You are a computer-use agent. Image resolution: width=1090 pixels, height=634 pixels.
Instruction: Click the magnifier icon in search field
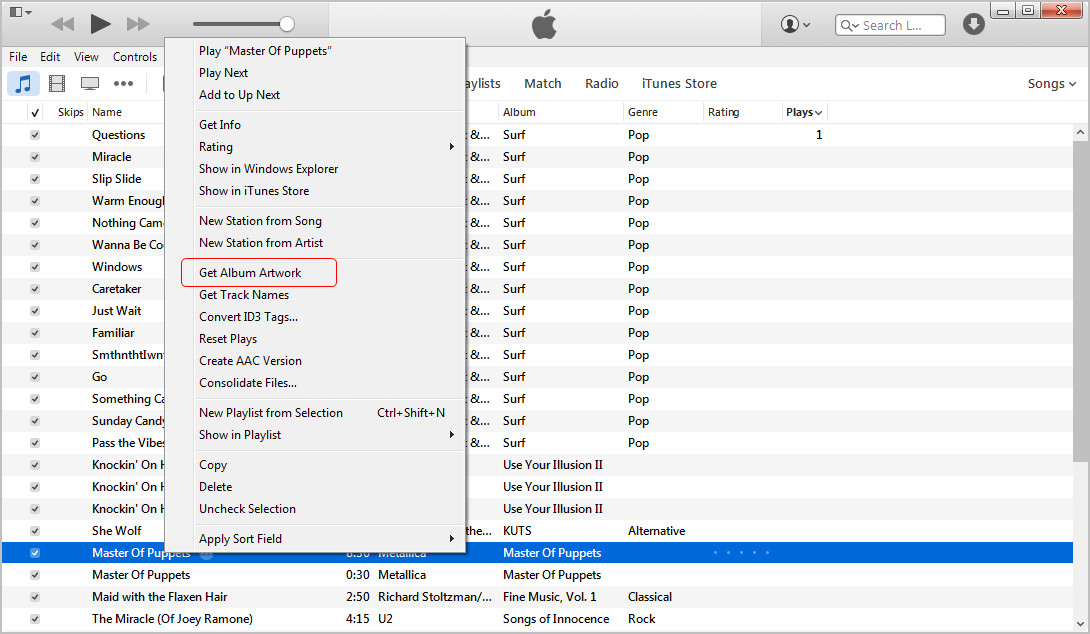pos(849,26)
